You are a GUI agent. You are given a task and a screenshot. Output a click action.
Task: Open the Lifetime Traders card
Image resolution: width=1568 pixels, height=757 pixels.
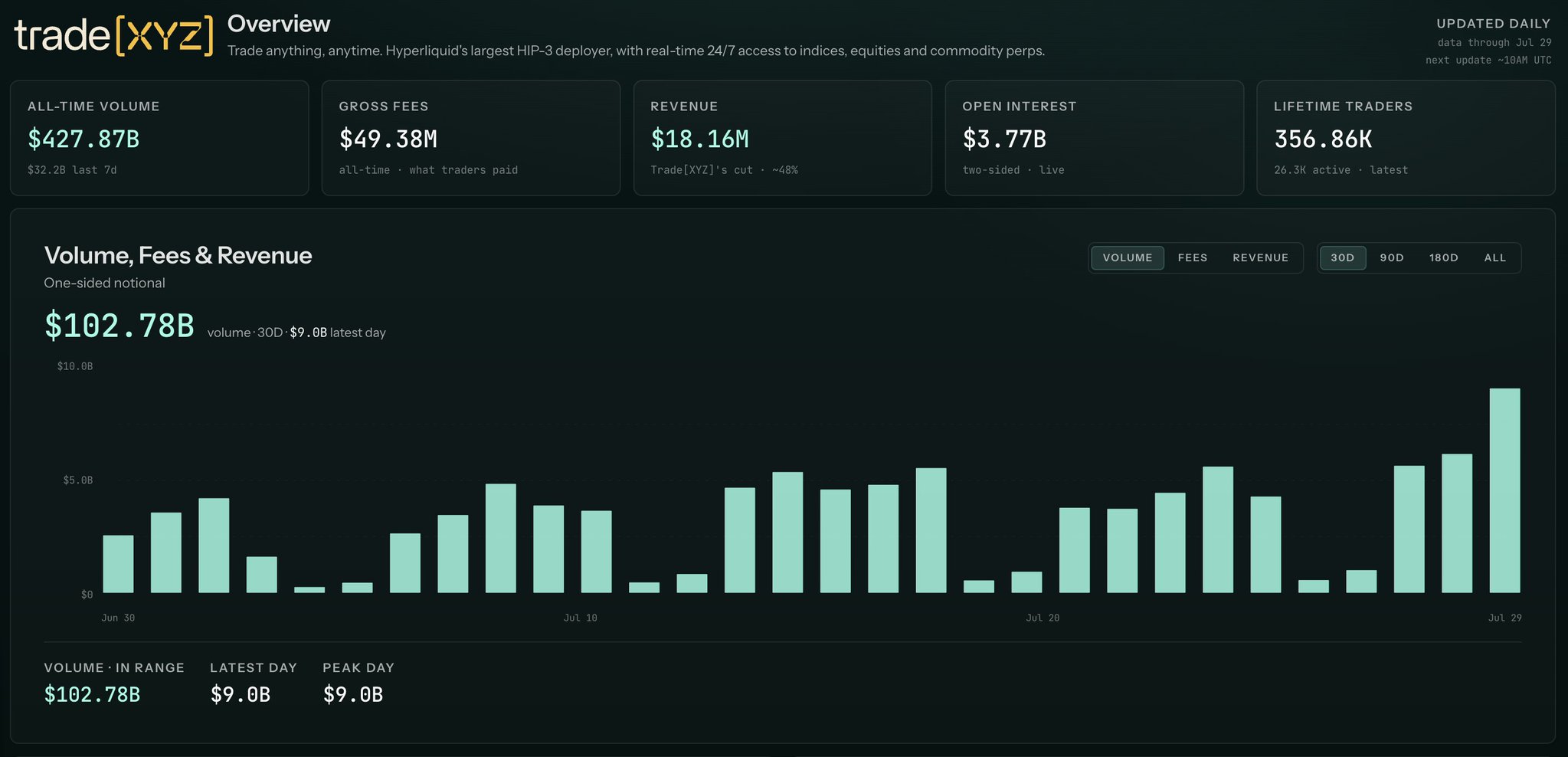pyautogui.click(x=1406, y=138)
